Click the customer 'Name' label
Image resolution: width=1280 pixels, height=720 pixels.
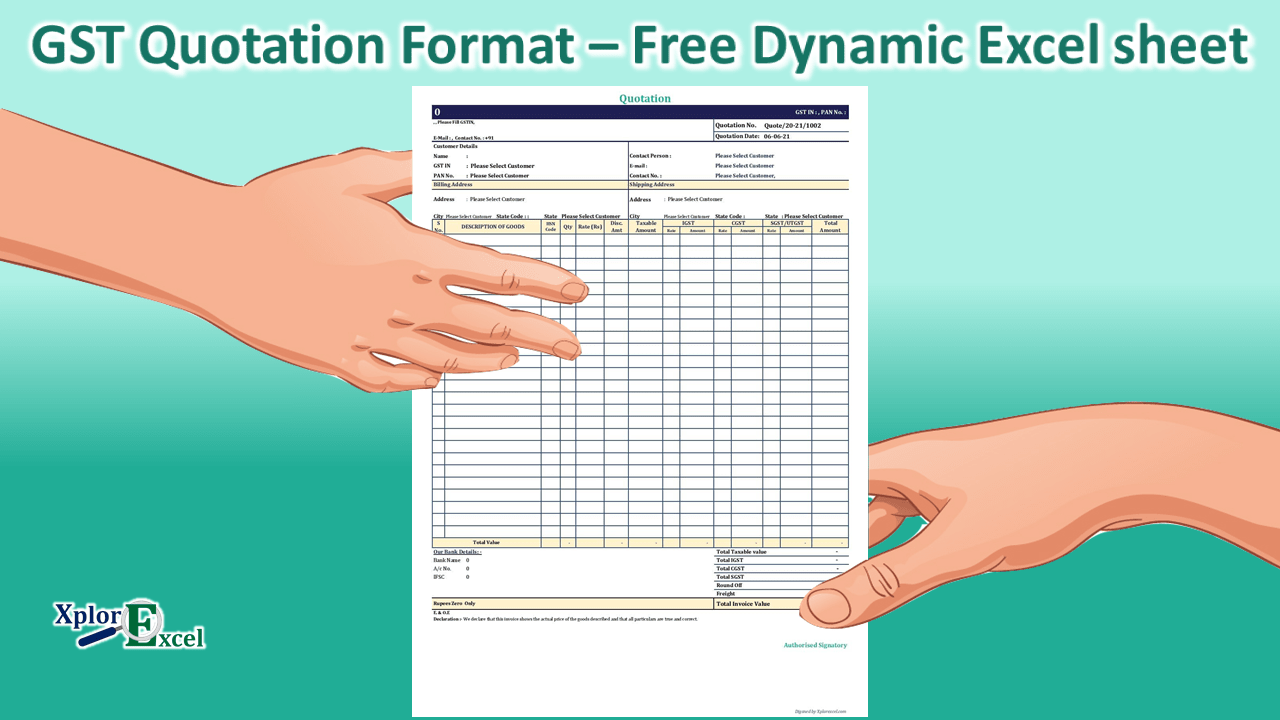[x=441, y=156]
